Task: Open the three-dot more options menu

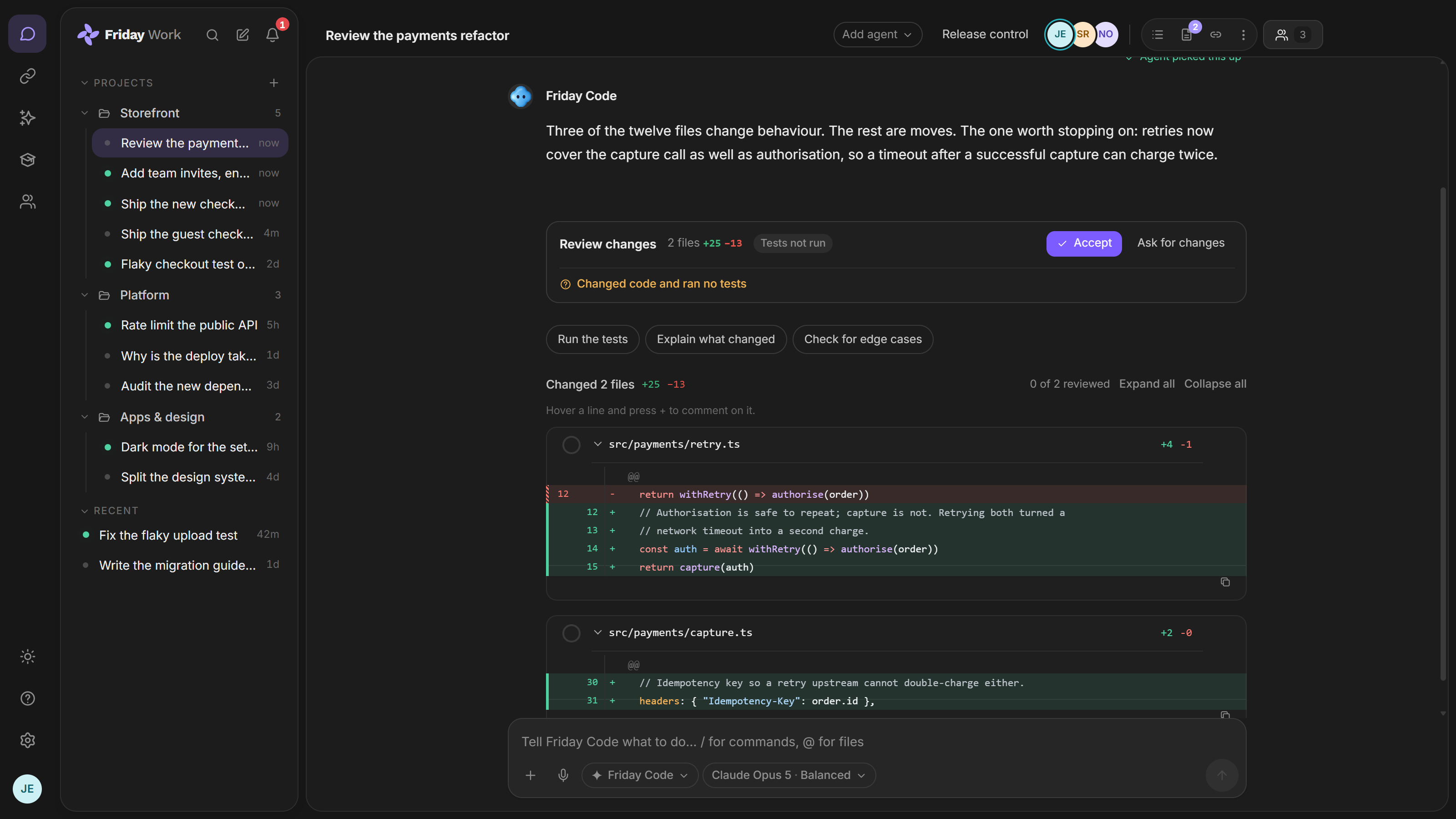Action: tap(1243, 35)
